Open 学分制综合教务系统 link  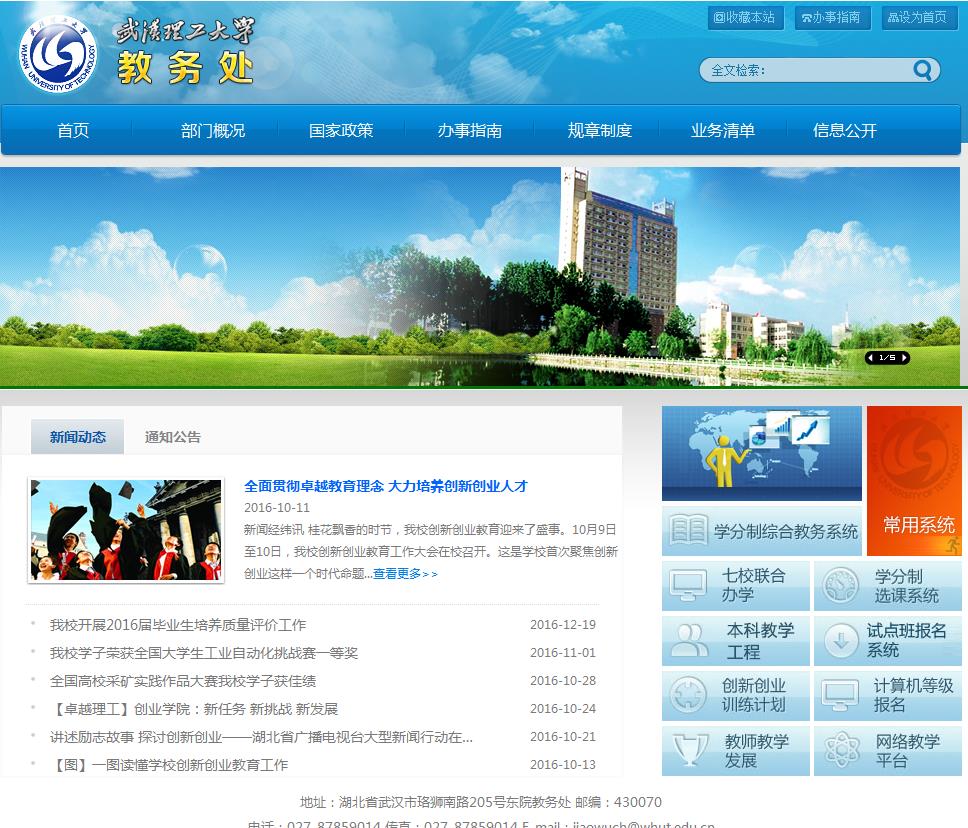(761, 531)
